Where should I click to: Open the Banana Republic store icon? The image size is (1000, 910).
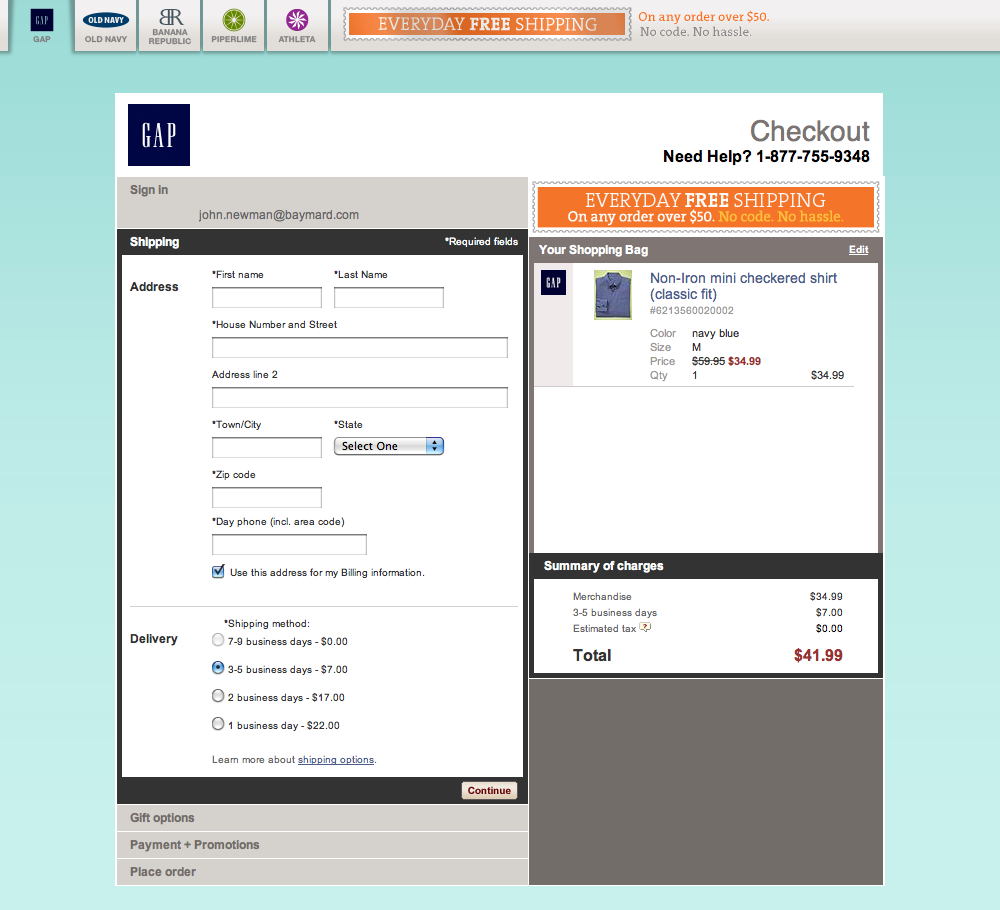point(169,21)
